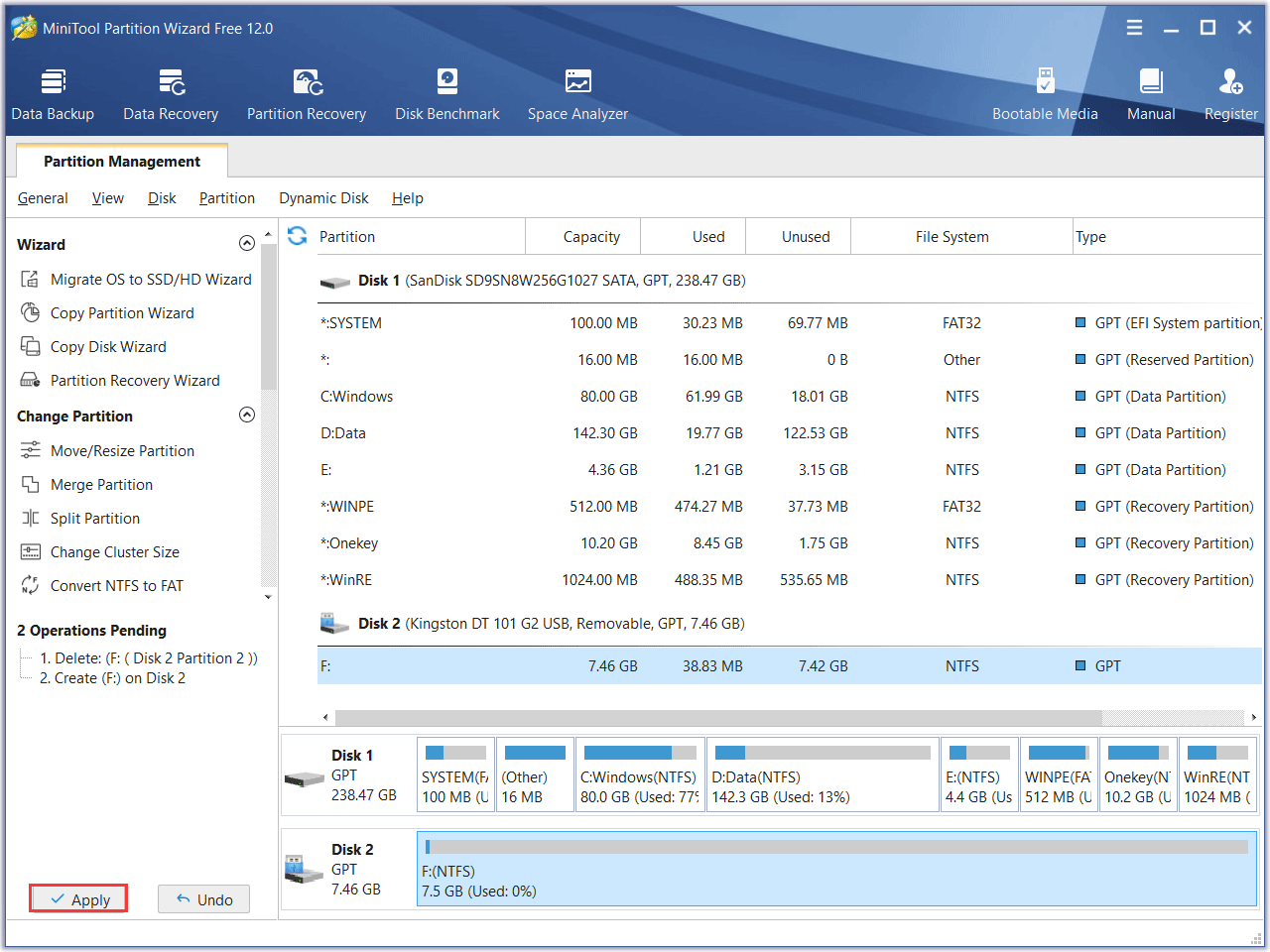Viewport: 1270px width, 952px height.
Task: Open the Data Backup tool
Action: point(53,95)
